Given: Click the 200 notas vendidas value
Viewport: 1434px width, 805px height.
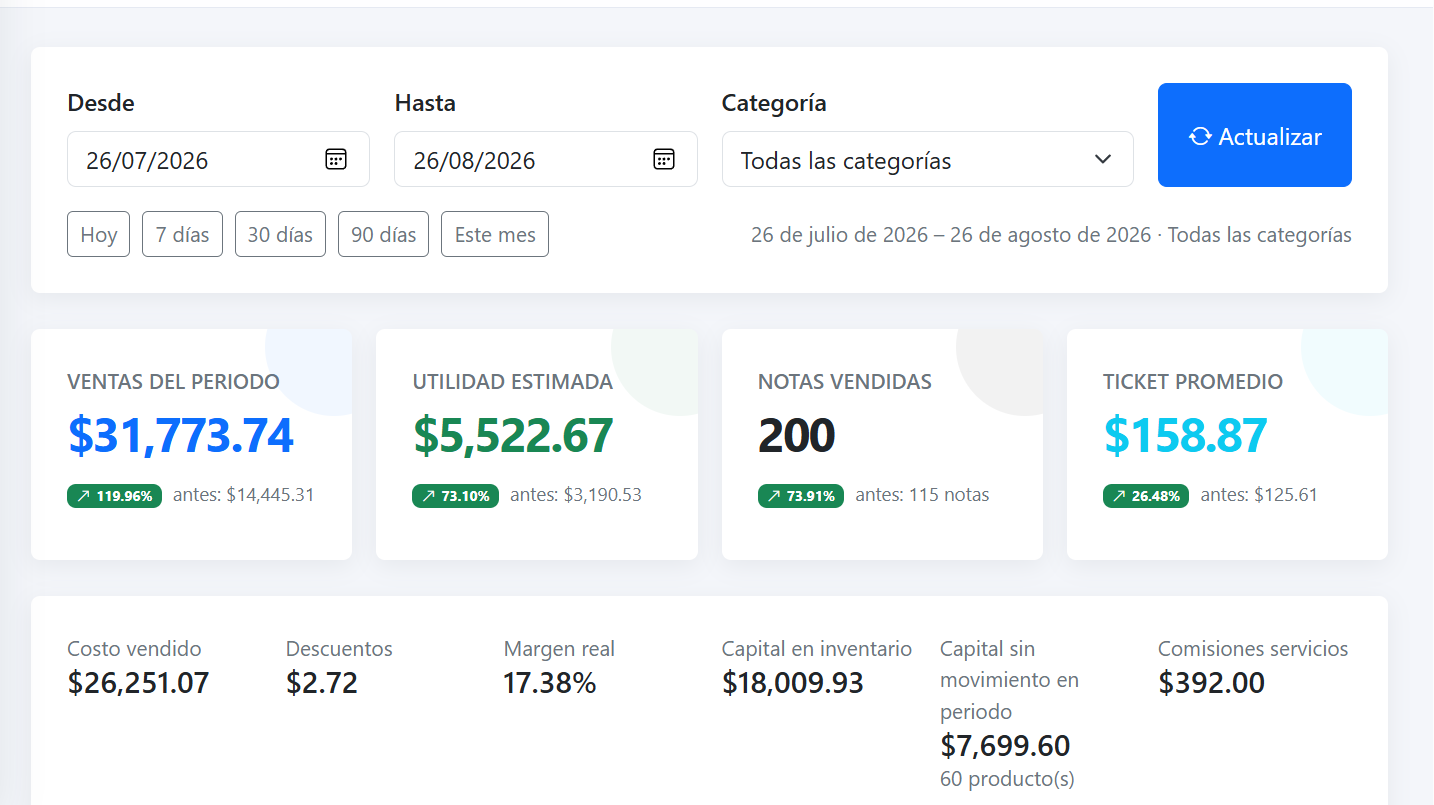Looking at the screenshot, I should pyautogui.click(x=797, y=436).
